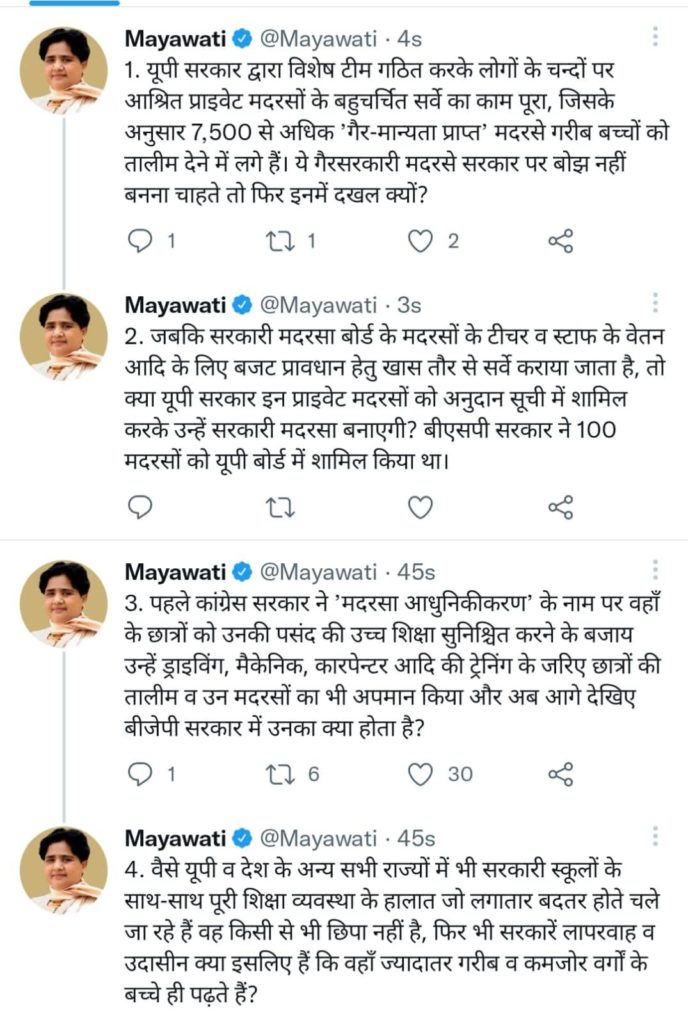Like the second tweet
Image resolution: width=688 pixels, height=1024 pixels.
pyautogui.click(x=422, y=507)
